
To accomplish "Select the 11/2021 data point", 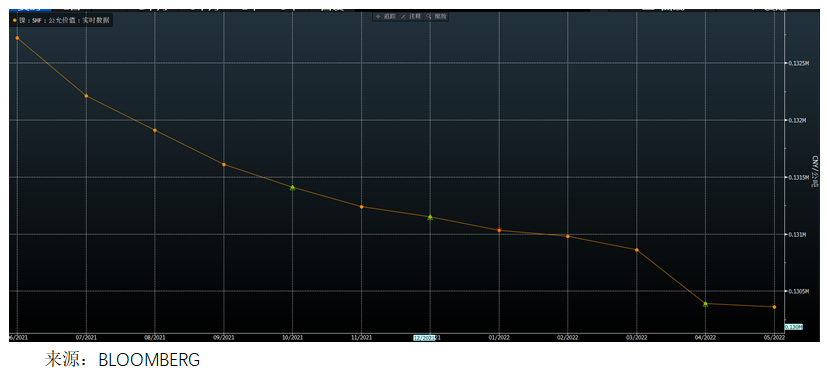I will [x=361, y=207].
